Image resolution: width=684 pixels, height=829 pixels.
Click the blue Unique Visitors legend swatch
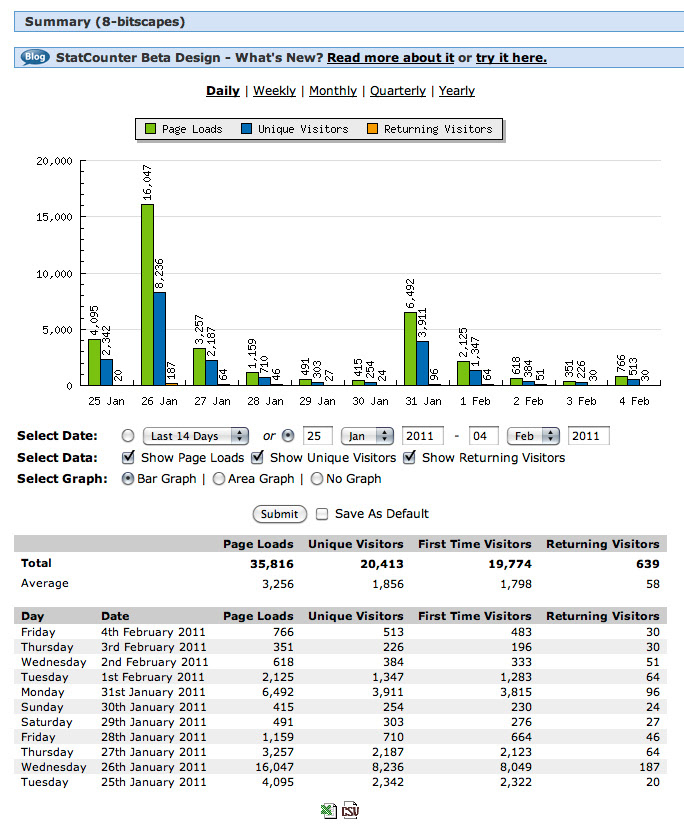click(x=246, y=128)
